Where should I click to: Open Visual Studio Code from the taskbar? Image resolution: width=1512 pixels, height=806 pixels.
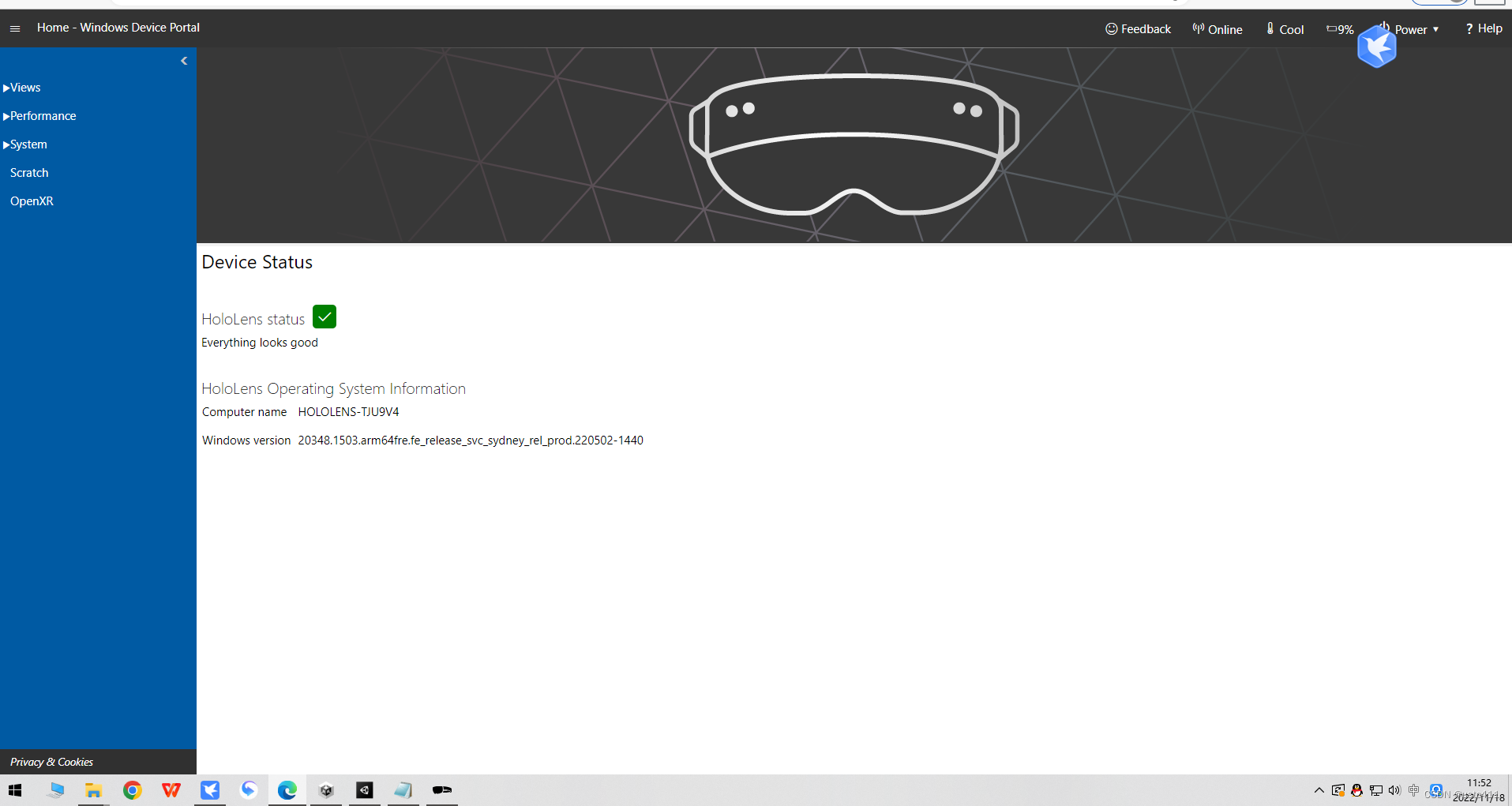pos(364,789)
